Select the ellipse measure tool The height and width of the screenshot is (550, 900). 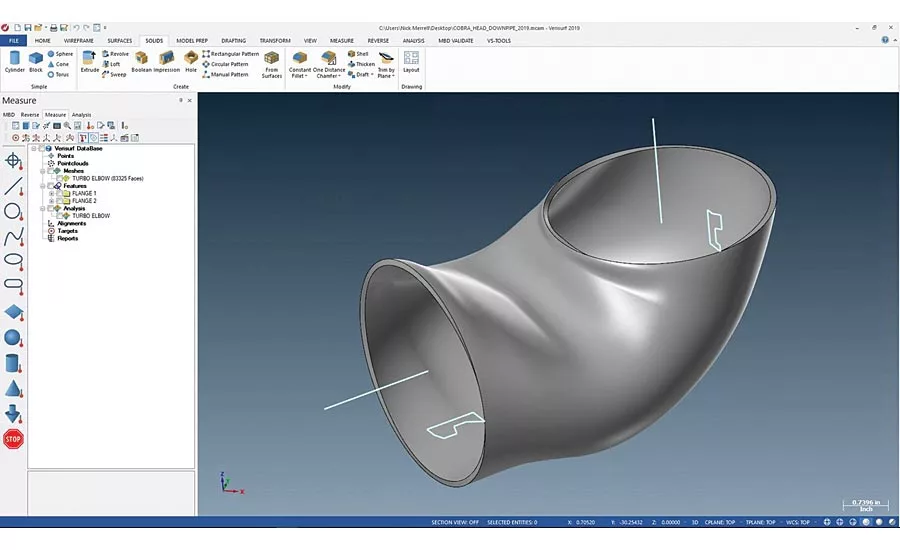13,260
